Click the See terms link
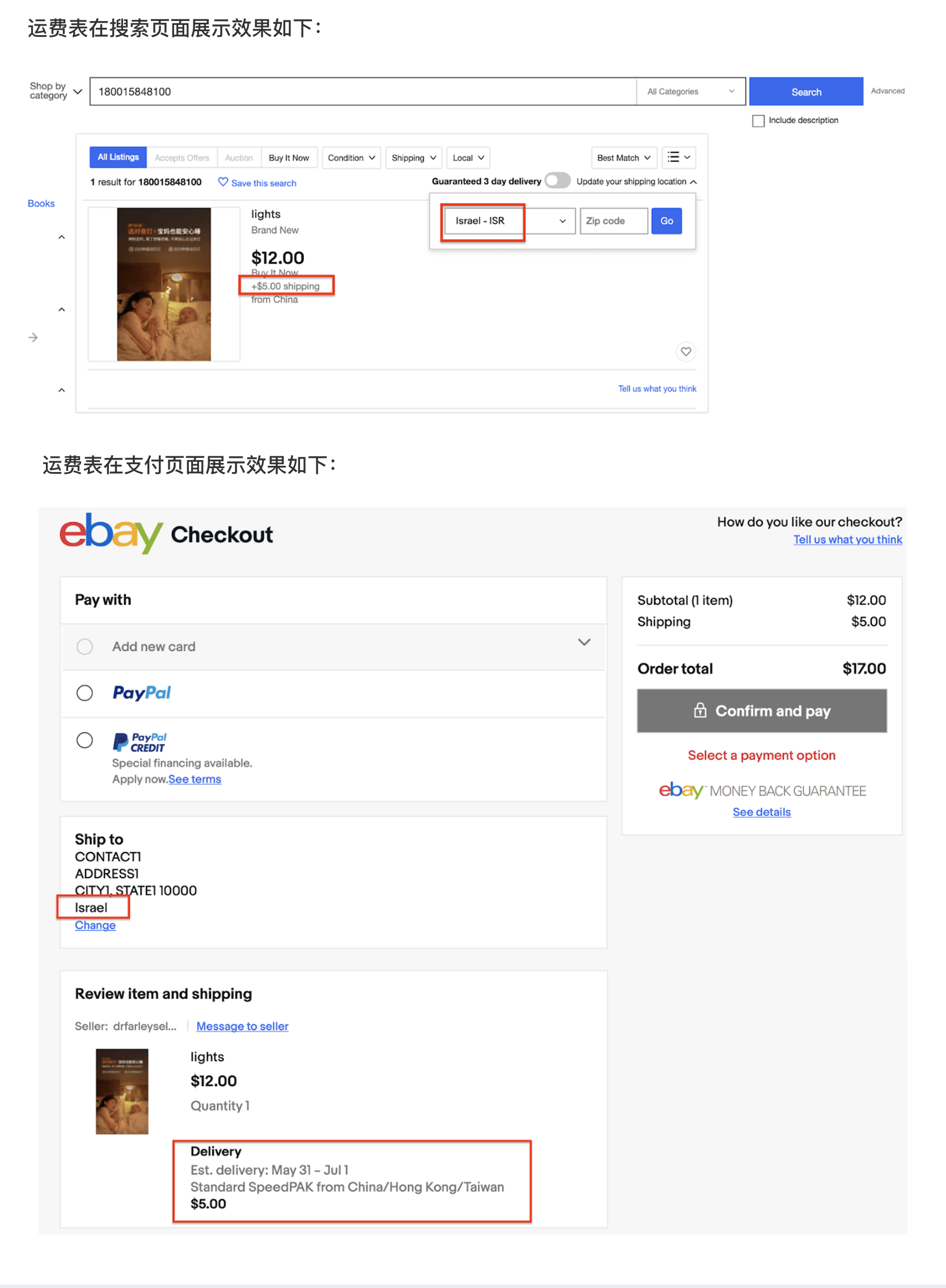Screen dimensions: 946x1288 pyautogui.click(x=195, y=779)
